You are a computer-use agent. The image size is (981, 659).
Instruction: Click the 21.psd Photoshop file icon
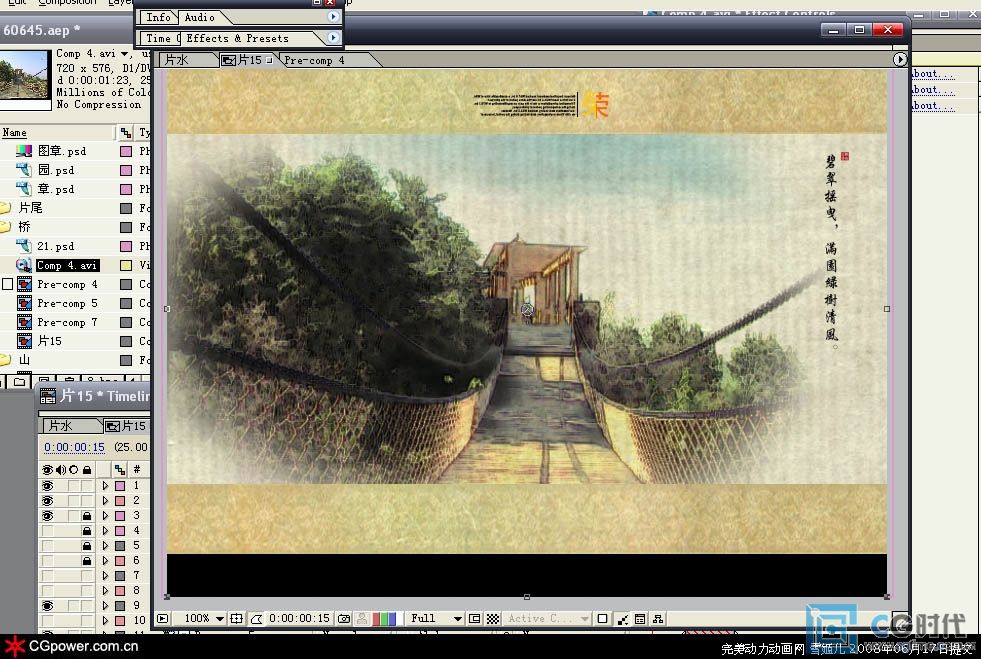click(x=24, y=246)
